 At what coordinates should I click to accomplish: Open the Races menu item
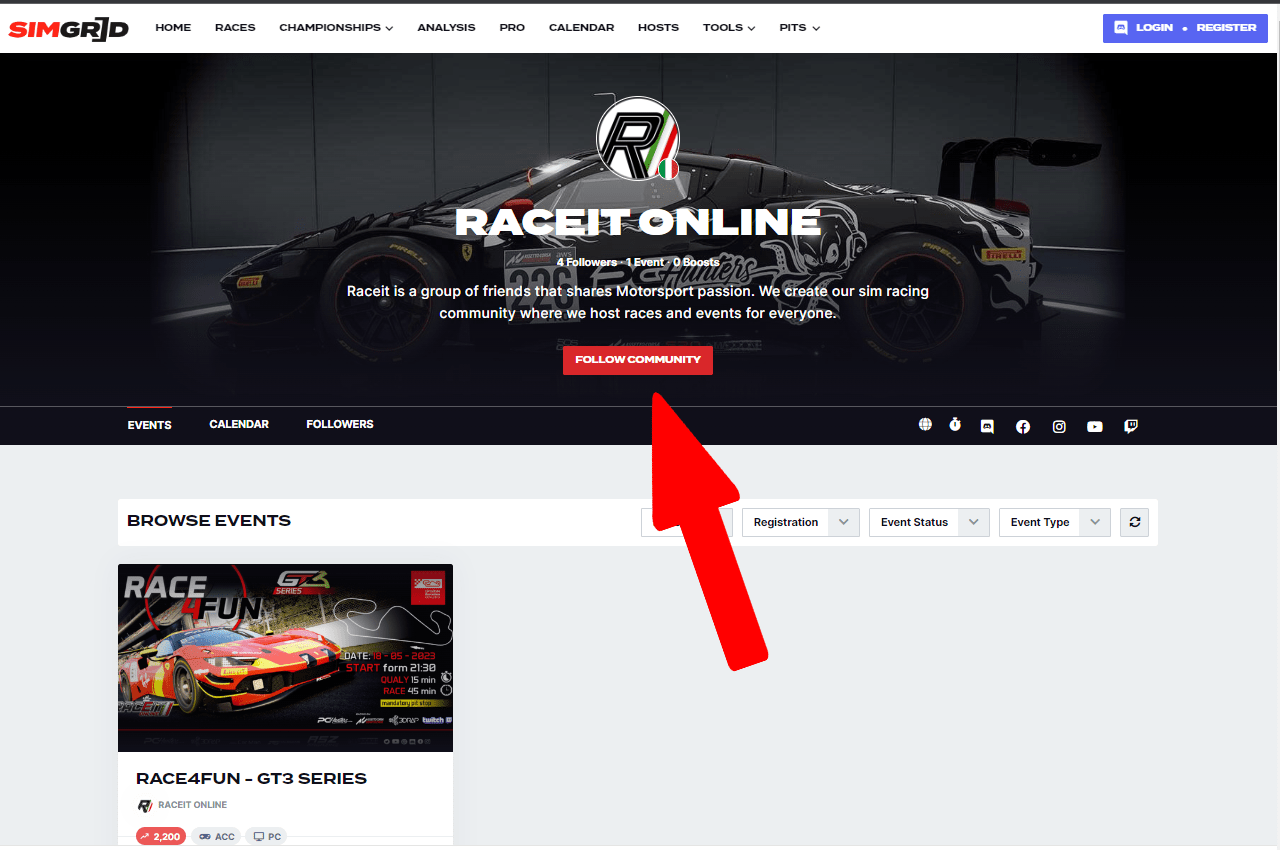click(235, 28)
